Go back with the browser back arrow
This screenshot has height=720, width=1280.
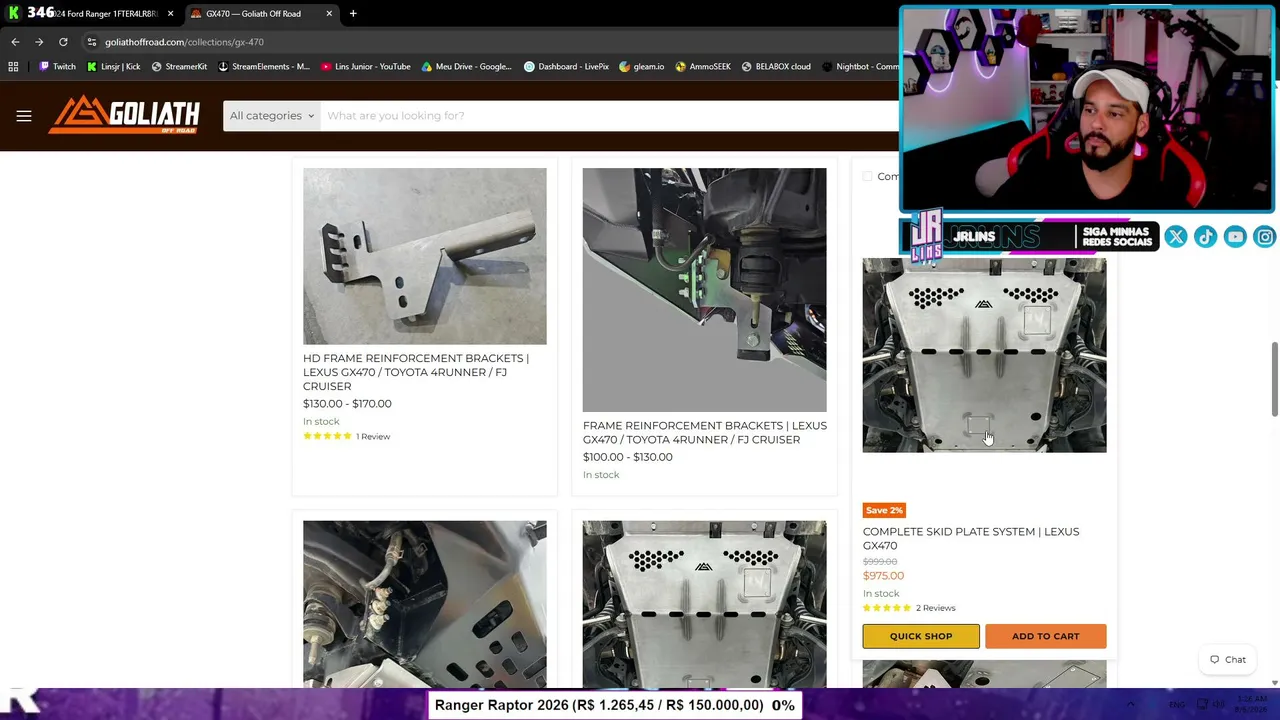coord(15,42)
